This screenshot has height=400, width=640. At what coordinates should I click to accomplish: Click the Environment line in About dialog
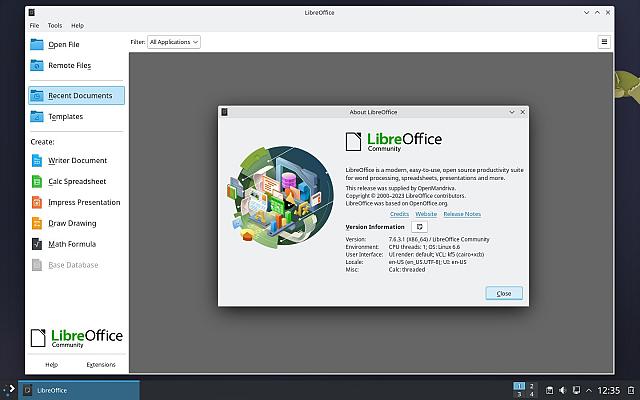[x=402, y=247]
